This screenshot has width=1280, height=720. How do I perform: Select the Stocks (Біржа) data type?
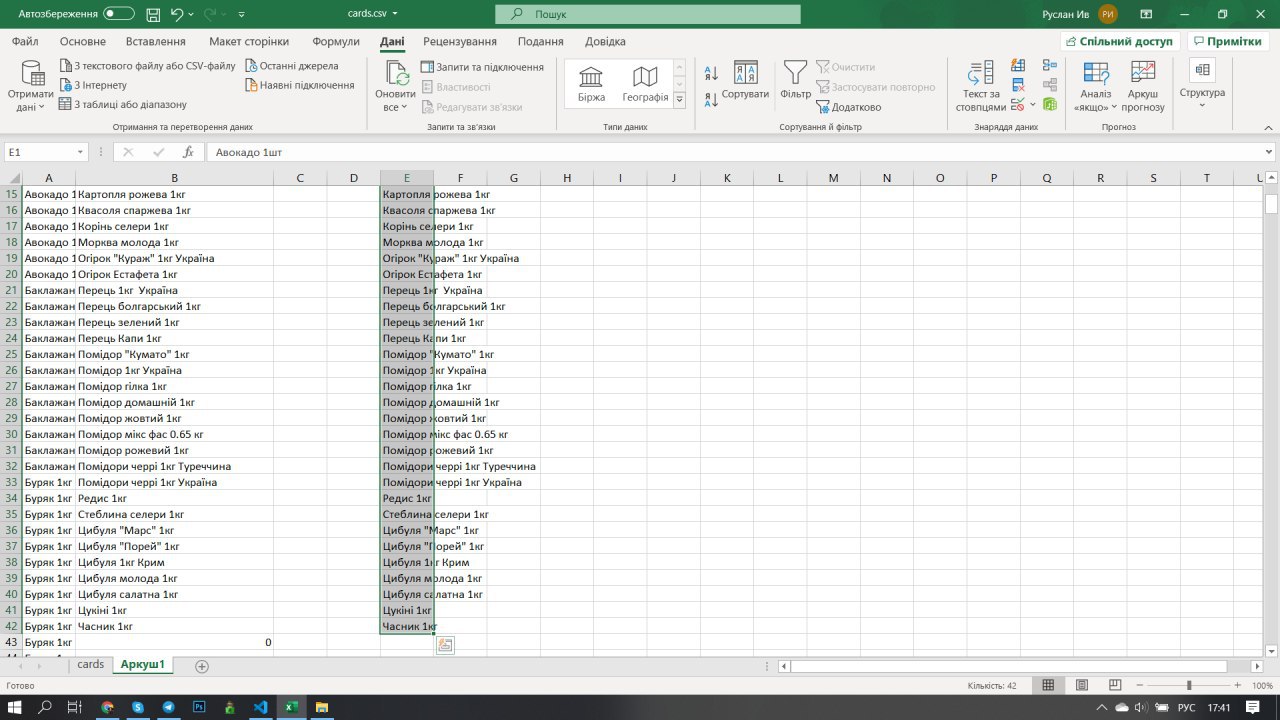click(591, 83)
